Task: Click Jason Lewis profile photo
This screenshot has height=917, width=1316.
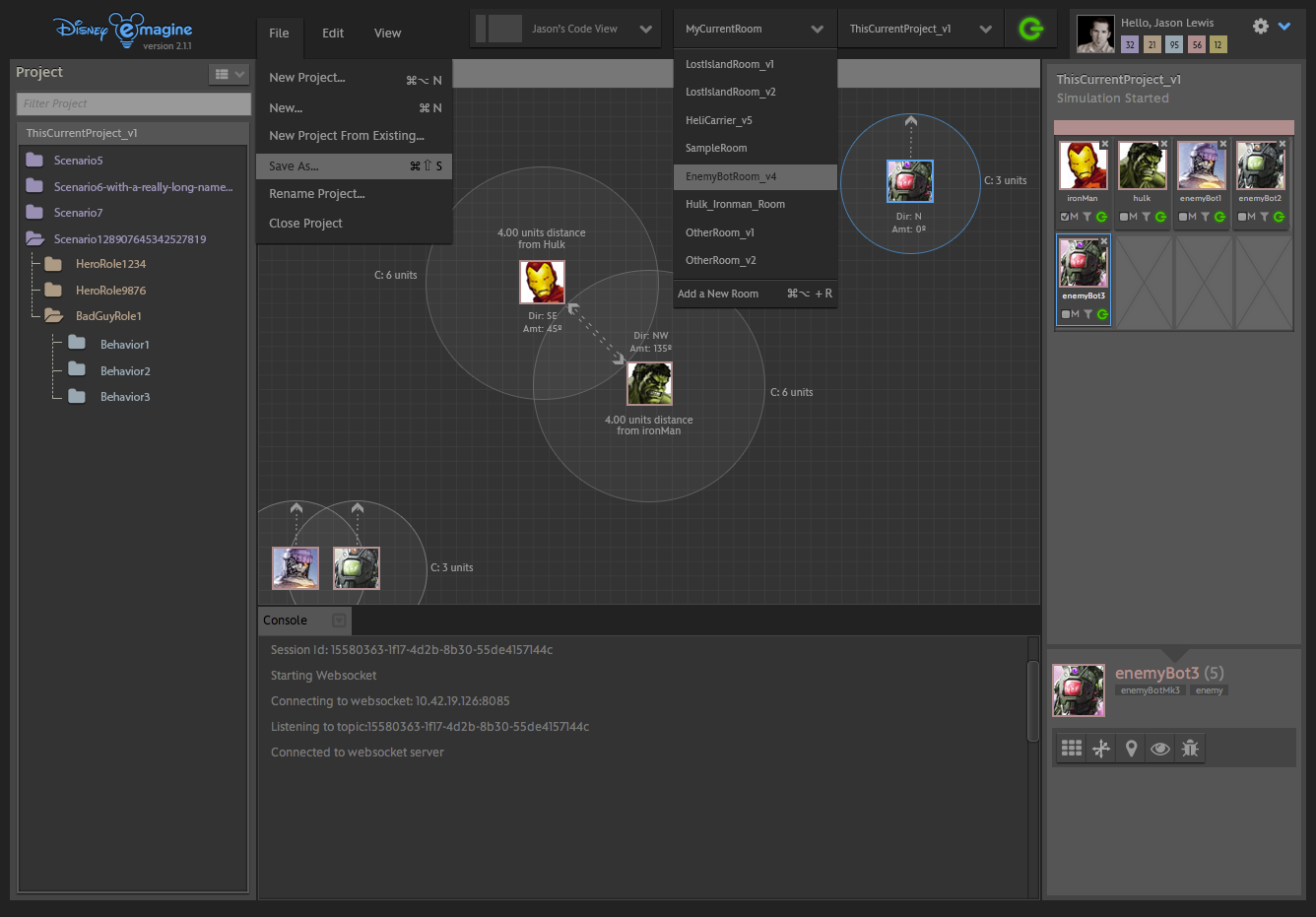Action: coord(1095,33)
